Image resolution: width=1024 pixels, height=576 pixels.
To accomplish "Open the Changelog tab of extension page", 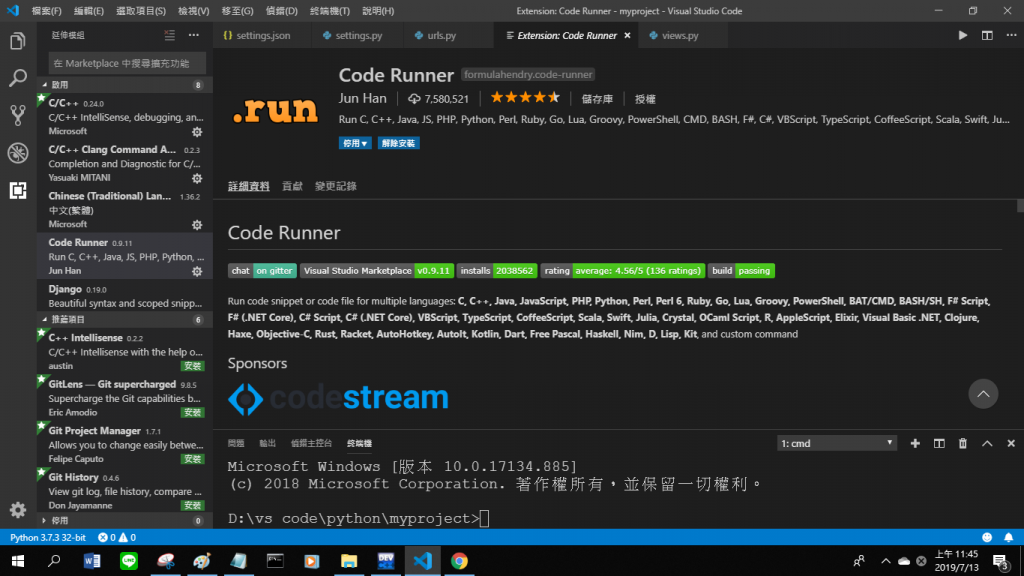I will pos(336,186).
